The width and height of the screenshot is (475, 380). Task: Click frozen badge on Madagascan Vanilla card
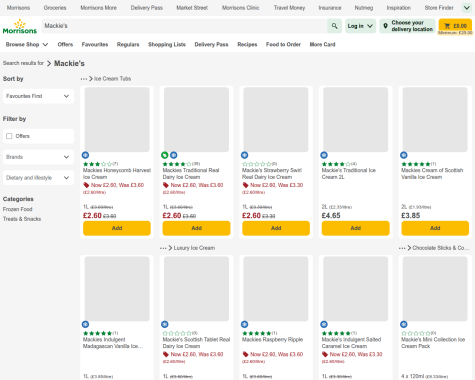pyautogui.click(x=86, y=324)
